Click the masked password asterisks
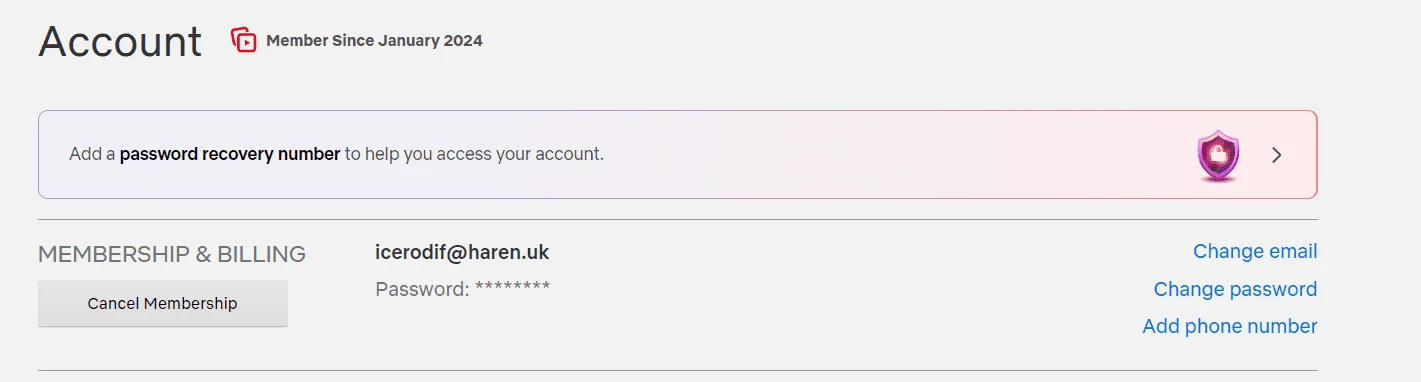The width and height of the screenshot is (1421, 382). coord(512,288)
